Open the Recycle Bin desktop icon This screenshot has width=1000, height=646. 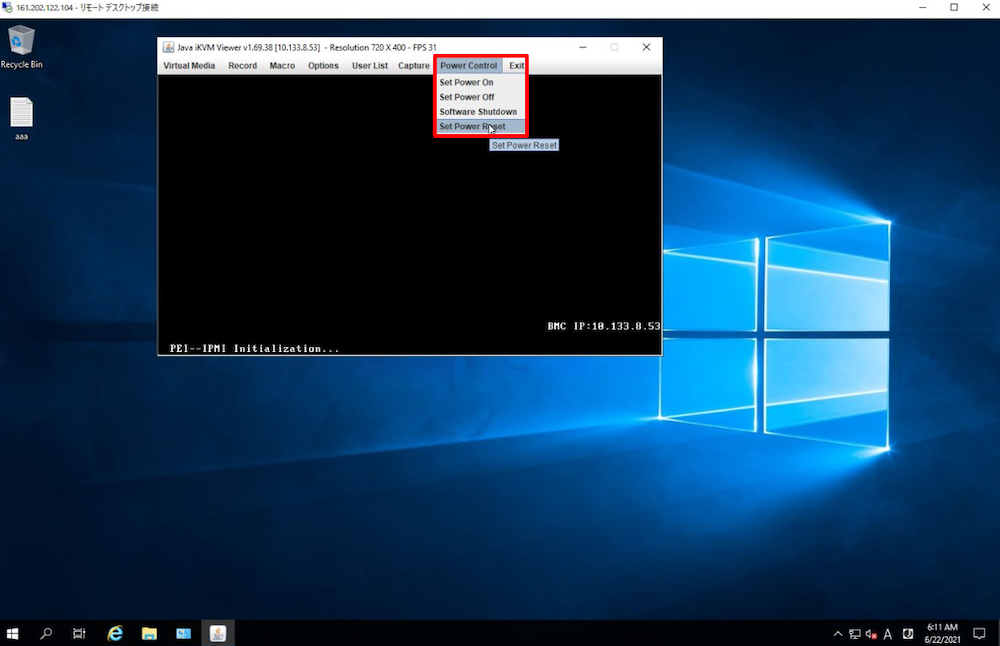tap(21, 45)
